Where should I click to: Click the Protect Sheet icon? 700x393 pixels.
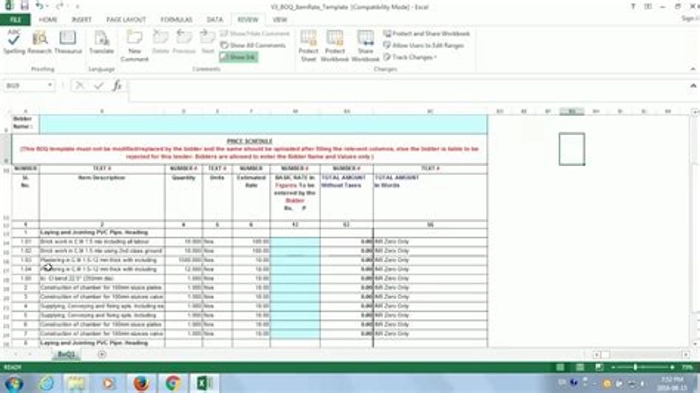308,46
